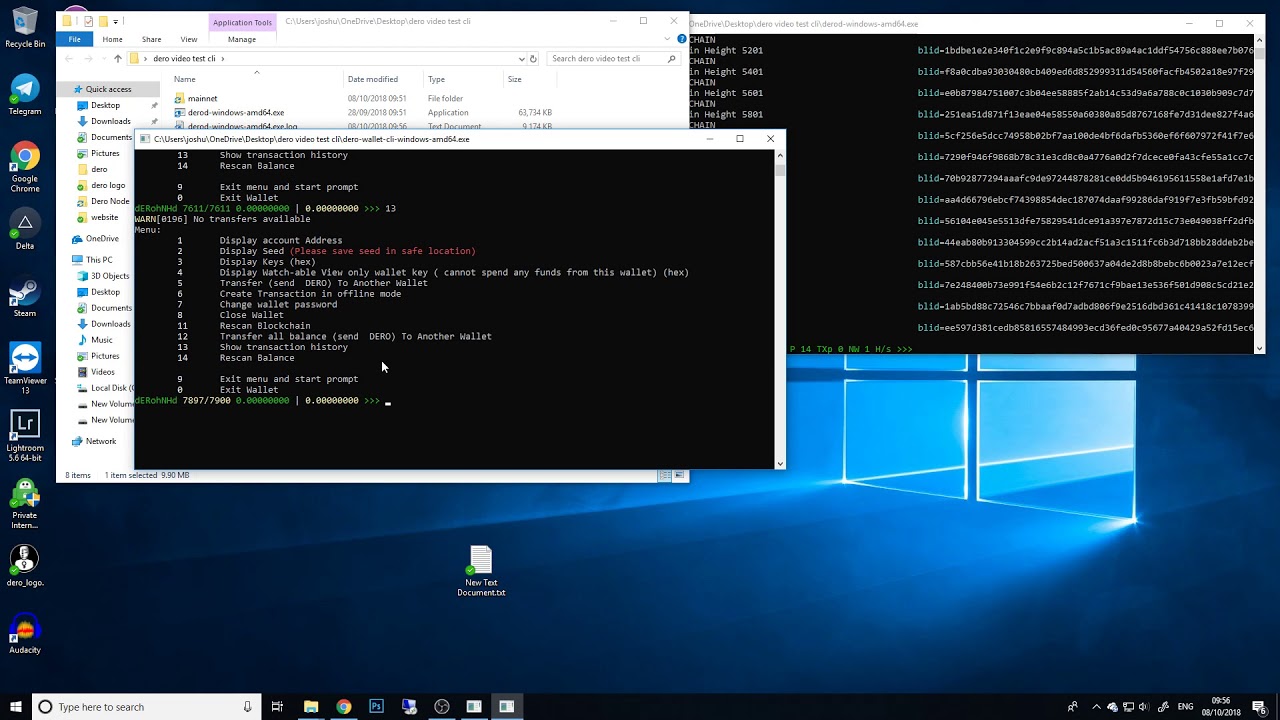Switch to the Home ribbon tab
Viewport: 1280px width, 720px height.
[x=112, y=39]
